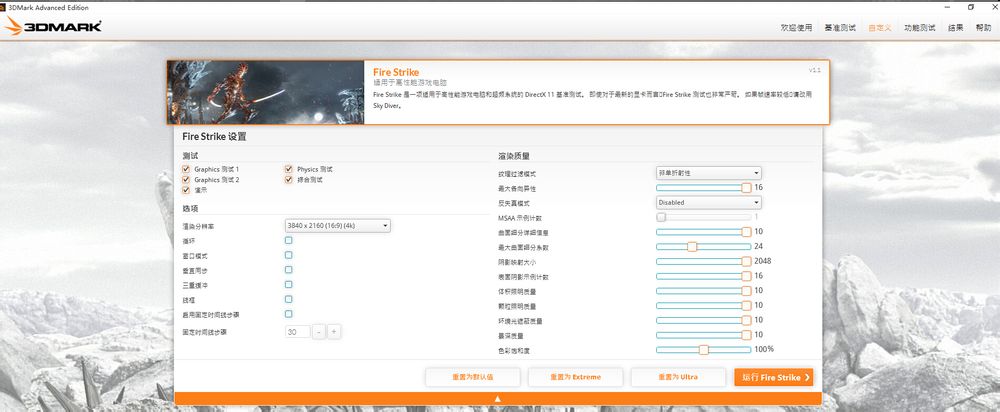Image resolution: width=1000 pixels, height=412 pixels.
Task: Click the shadow map size slider showing 2048
Action: (703, 261)
